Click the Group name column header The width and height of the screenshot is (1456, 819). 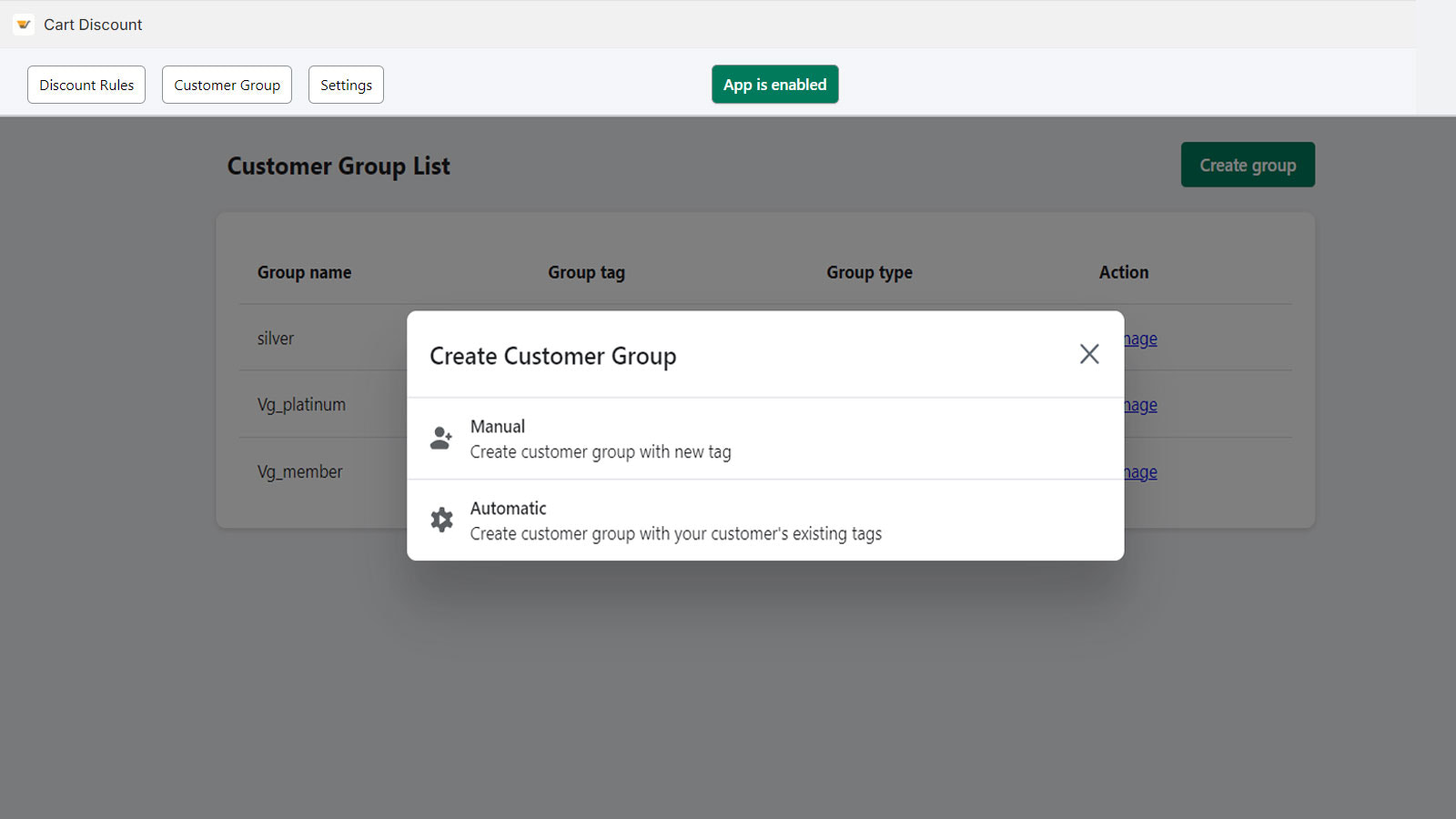tap(304, 272)
